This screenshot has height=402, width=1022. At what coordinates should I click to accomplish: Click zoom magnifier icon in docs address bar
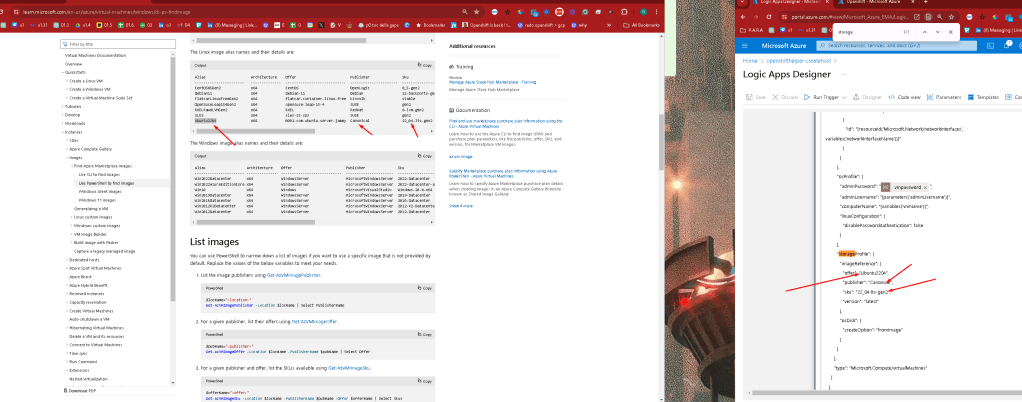tap(465, 12)
